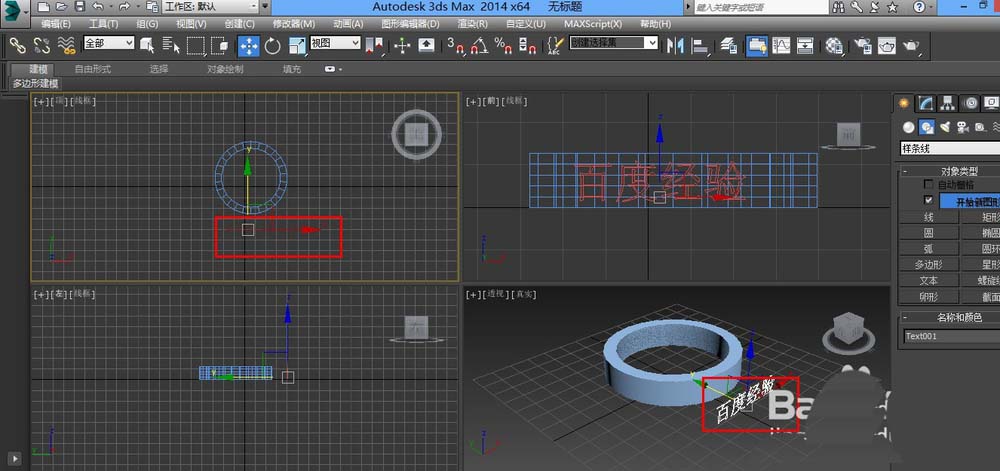1000x471 pixels.
Task: Enable the 自动栅格 checkbox
Action: pos(929,184)
